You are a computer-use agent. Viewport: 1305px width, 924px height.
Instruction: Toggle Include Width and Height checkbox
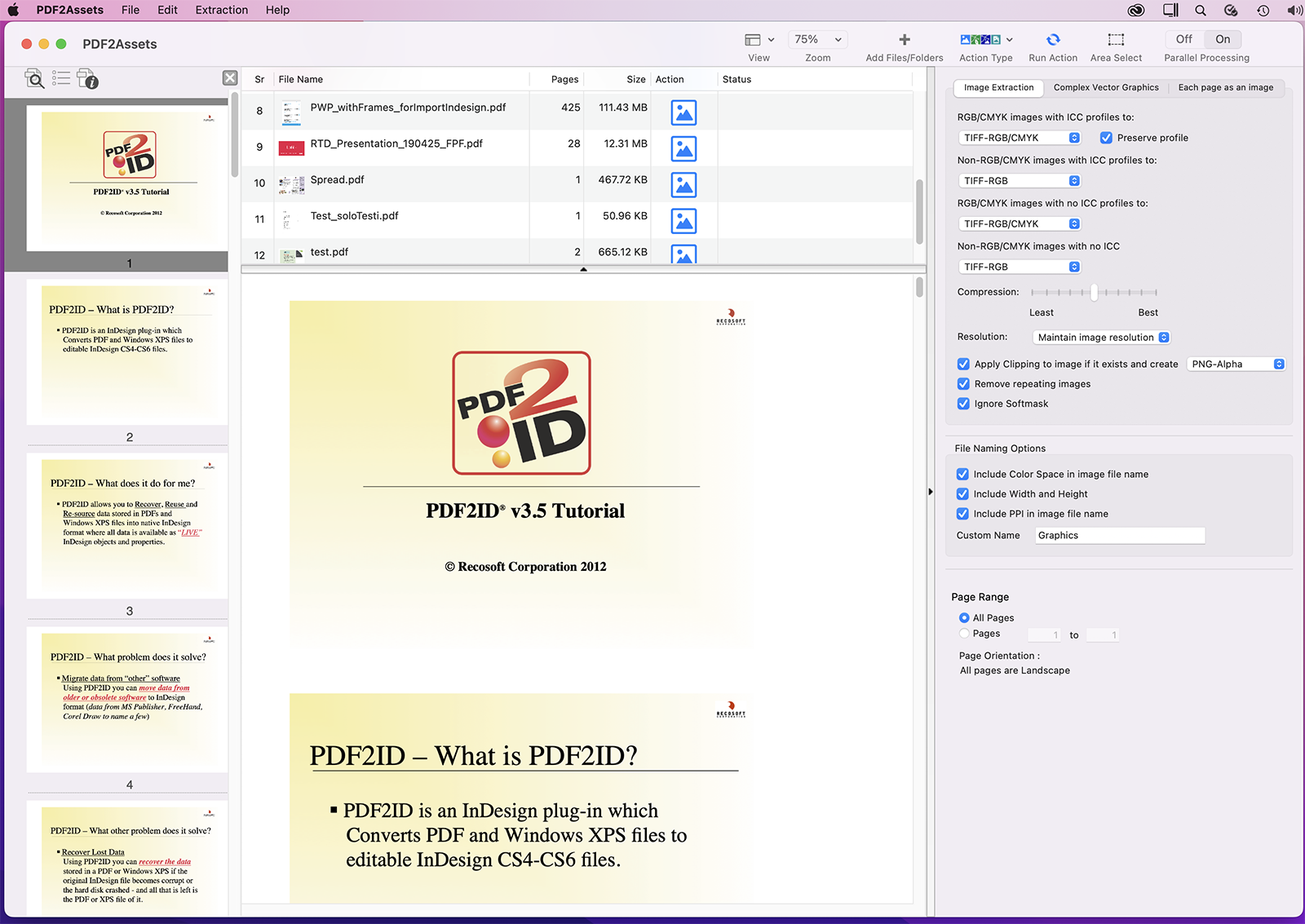(962, 493)
